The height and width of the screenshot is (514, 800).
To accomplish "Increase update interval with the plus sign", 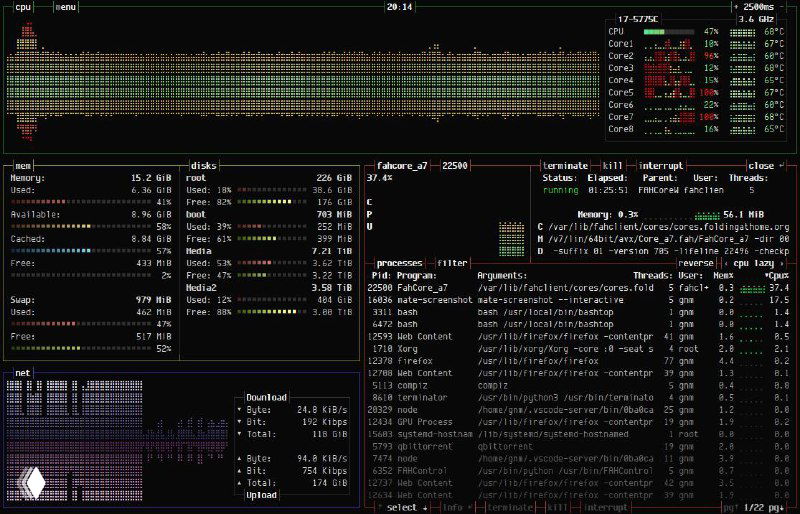I will [736, 7].
